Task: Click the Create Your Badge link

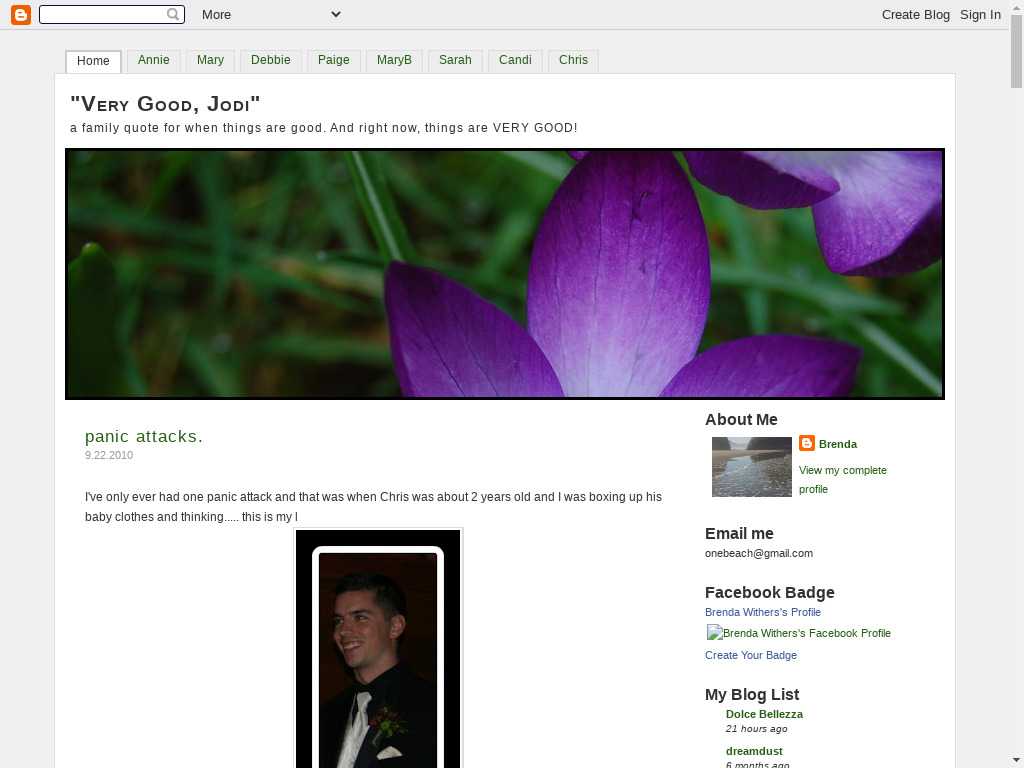Action: click(x=750, y=655)
